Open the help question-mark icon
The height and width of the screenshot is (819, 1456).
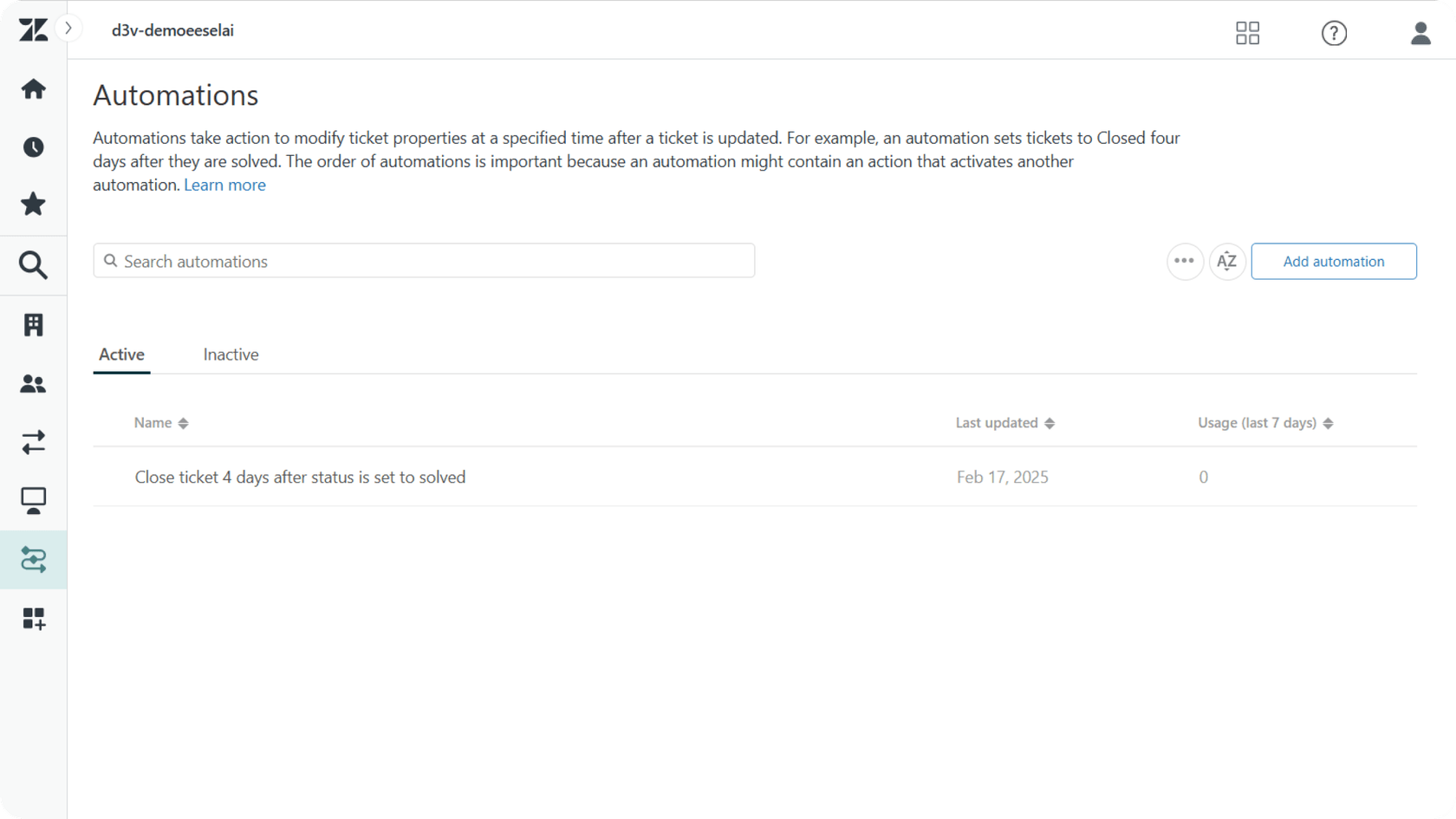tap(1334, 33)
